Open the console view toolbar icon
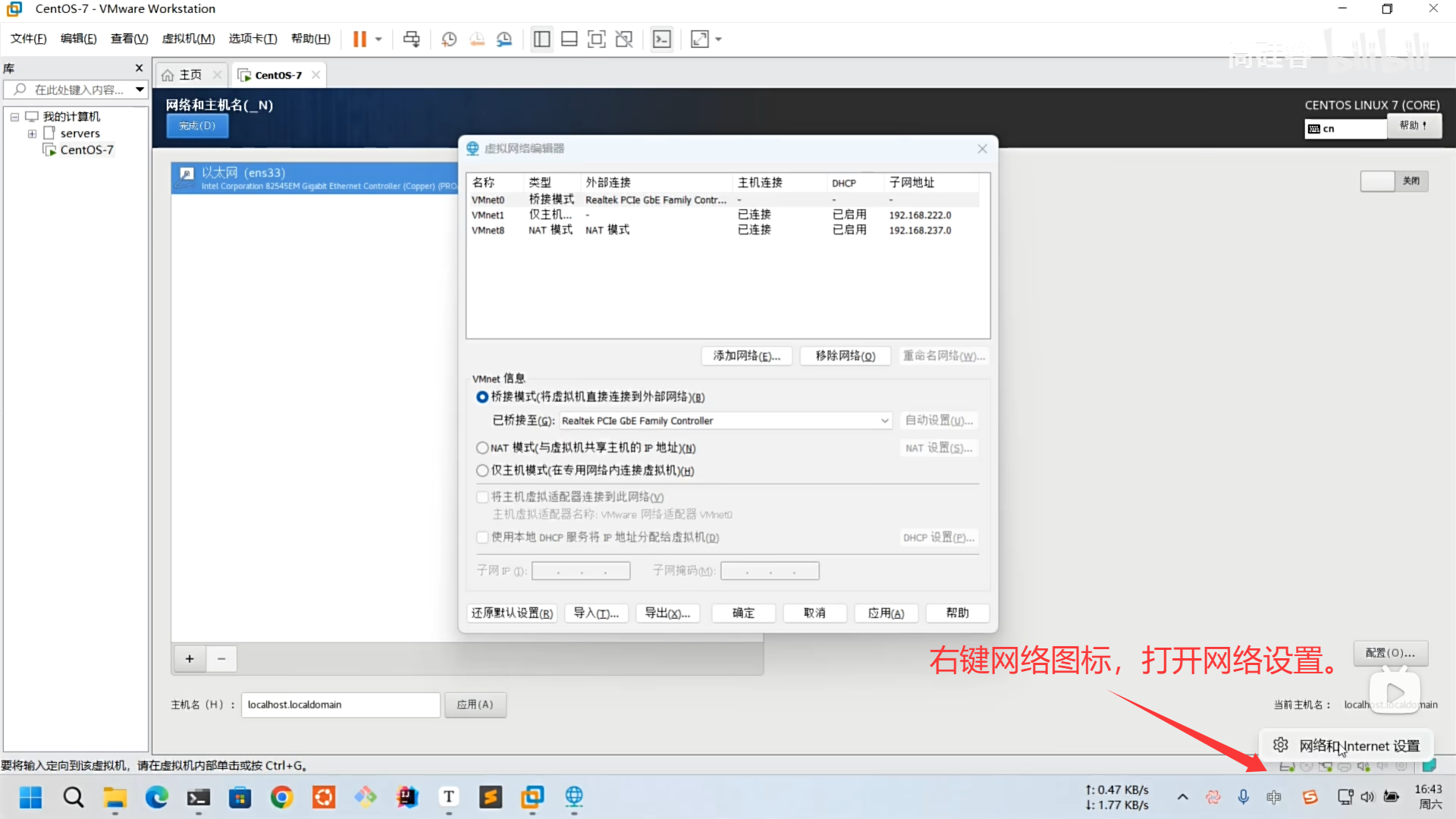1456x819 pixels. (x=662, y=39)
